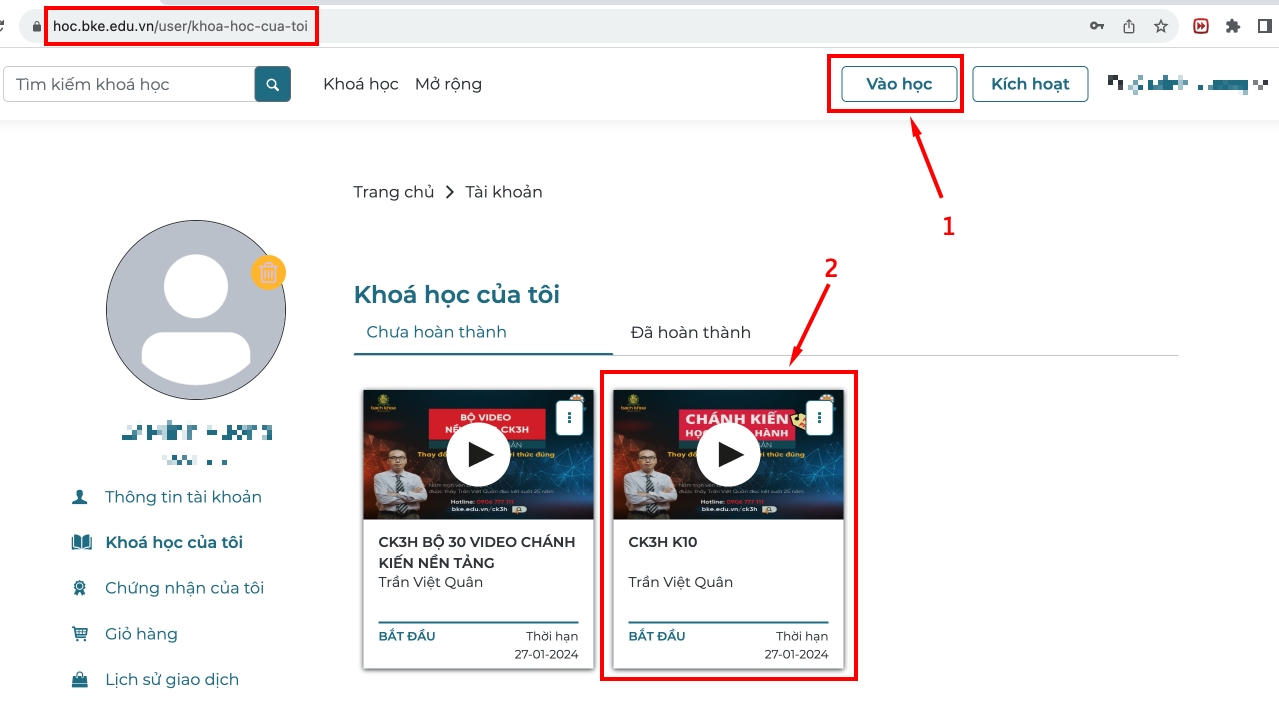Select the Chưa hoàn thành tab
Screen dimensions: 1279x708
coord(436,333)
